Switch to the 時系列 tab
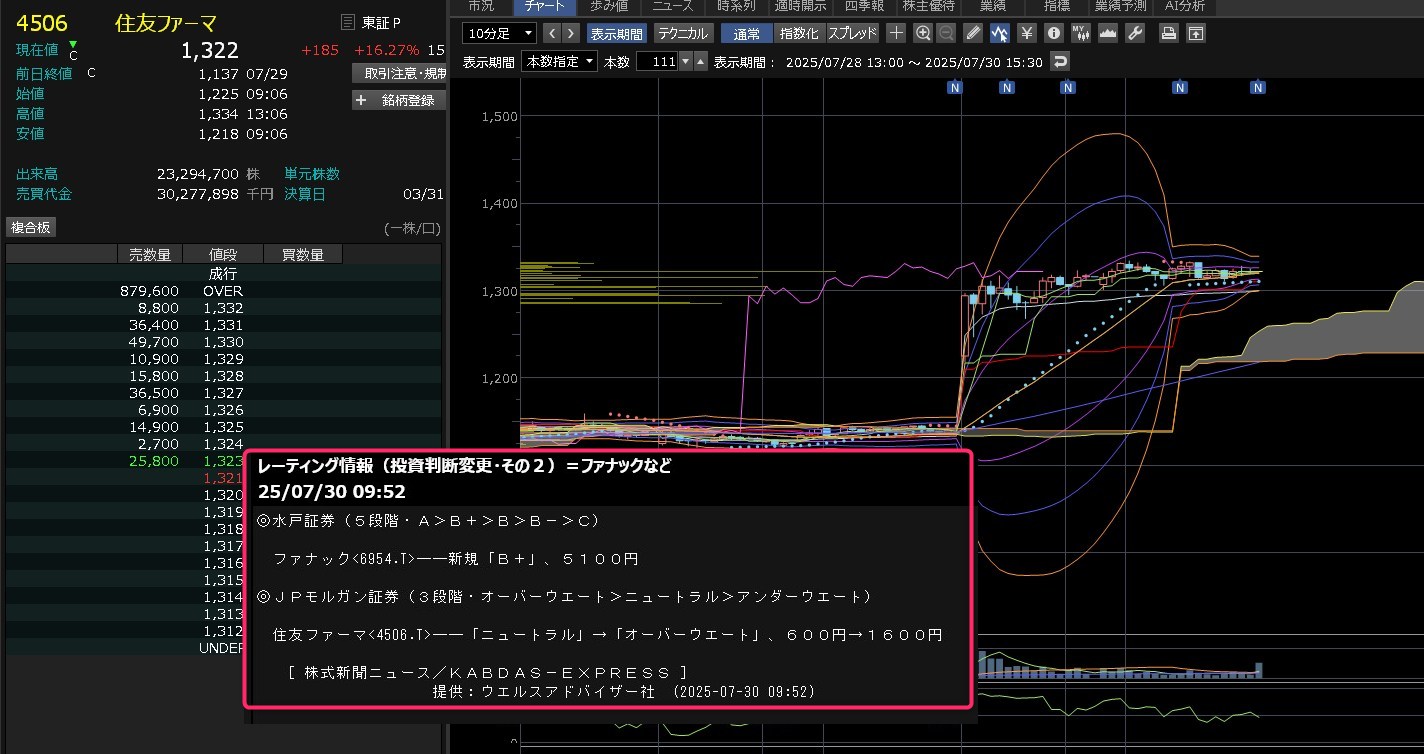This screenshot has width=1424, height=754. tap(736, 6)
